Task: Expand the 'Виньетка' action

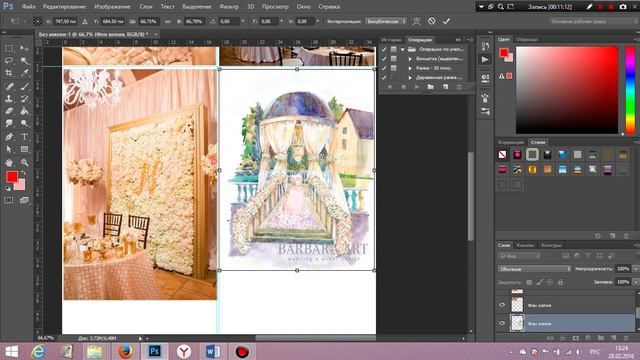Action: [x=410, y=58]
